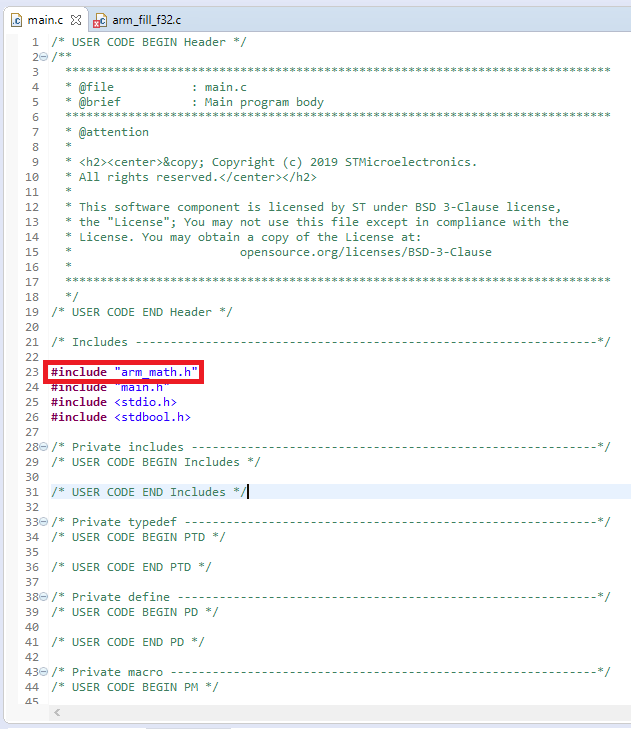631x729 pixels.
Task: Click the opensource.org license URL text
Action: 365,252
